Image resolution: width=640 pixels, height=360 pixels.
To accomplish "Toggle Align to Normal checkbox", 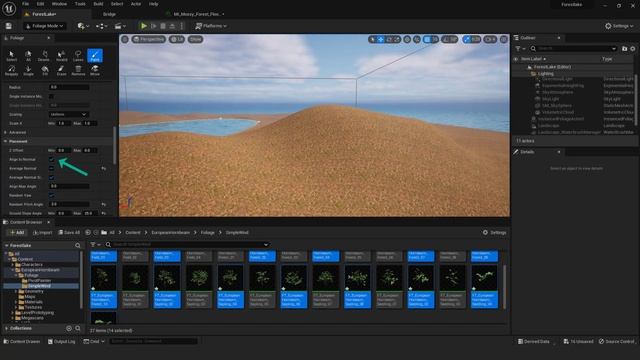I will click(51, 159).
